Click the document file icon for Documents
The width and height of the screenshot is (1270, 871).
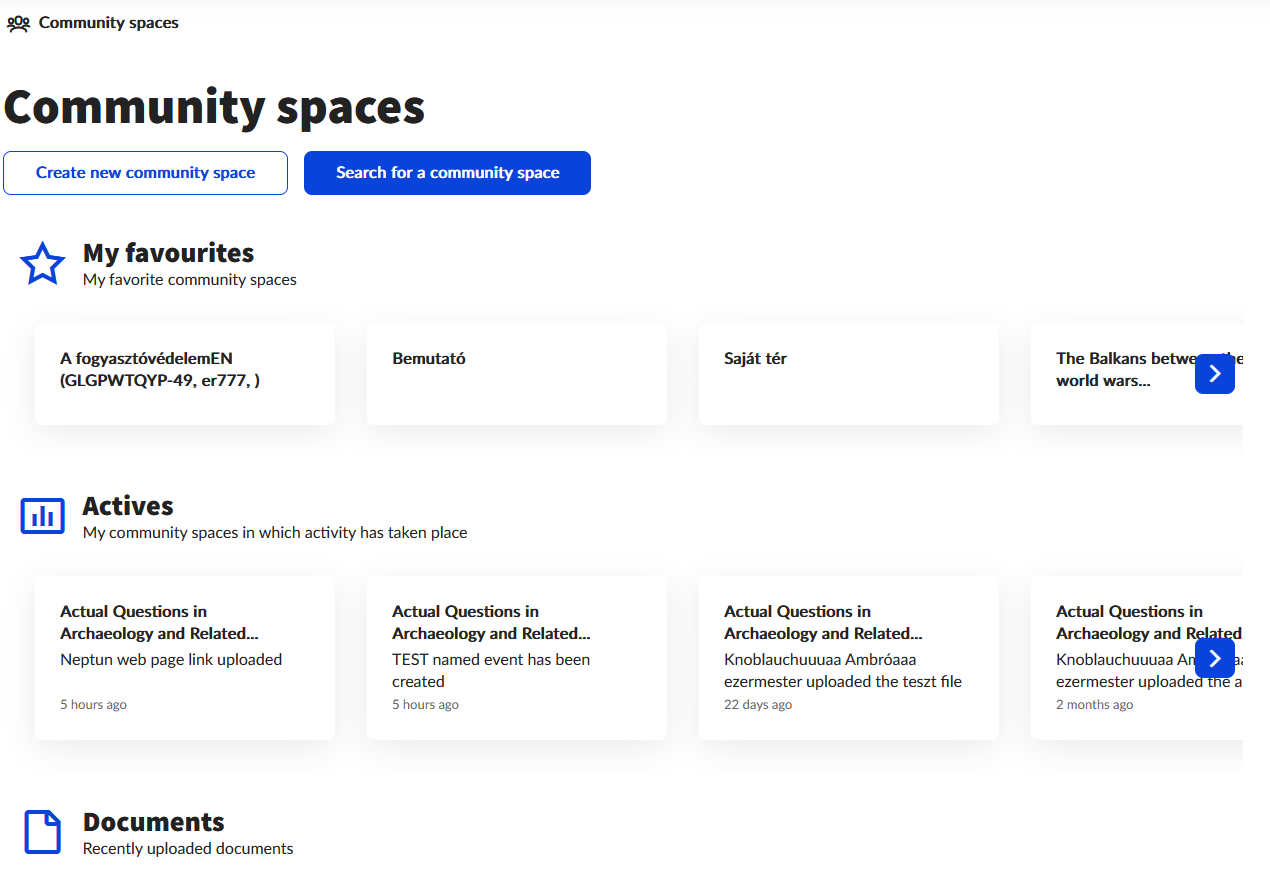pos(42,832)
